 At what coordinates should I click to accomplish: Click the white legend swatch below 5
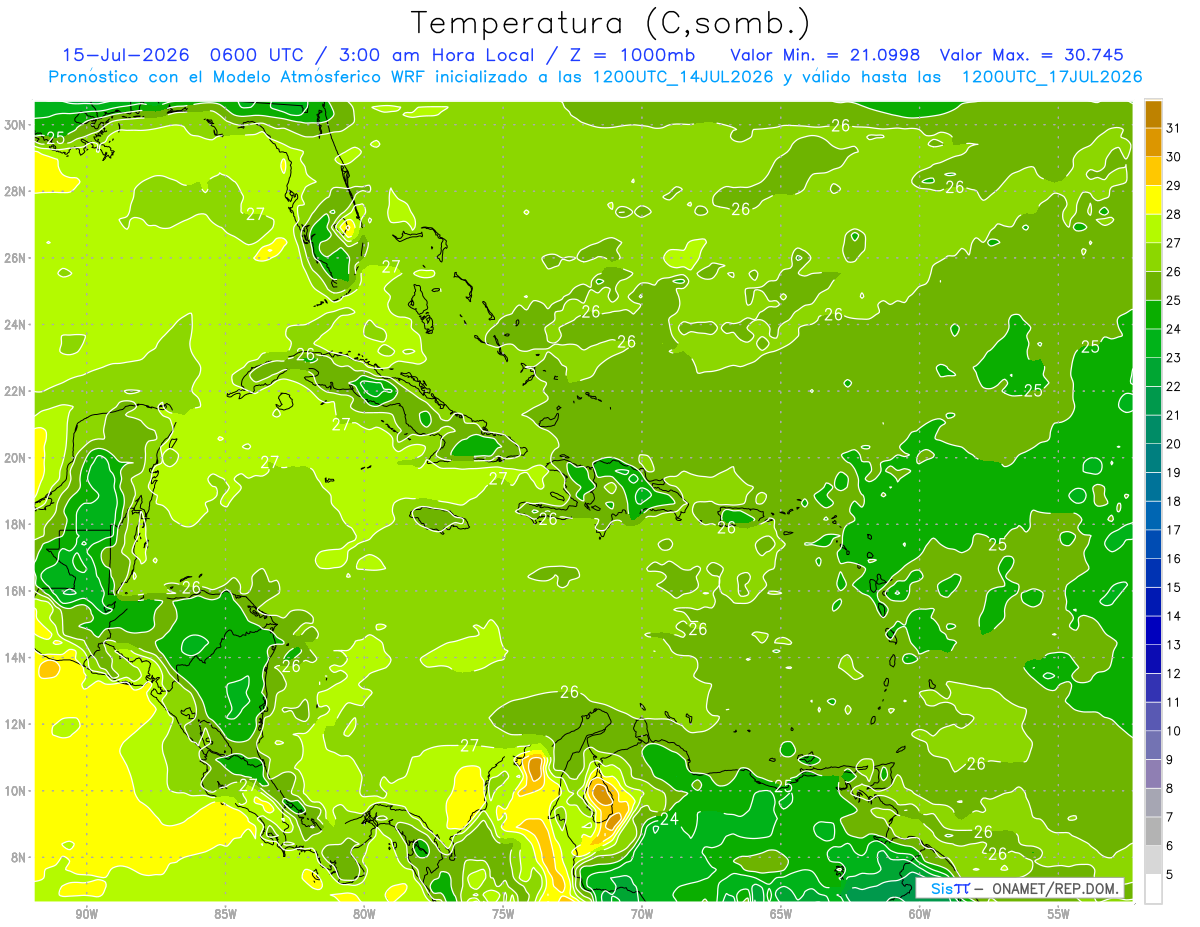(x=1153, y=888)
